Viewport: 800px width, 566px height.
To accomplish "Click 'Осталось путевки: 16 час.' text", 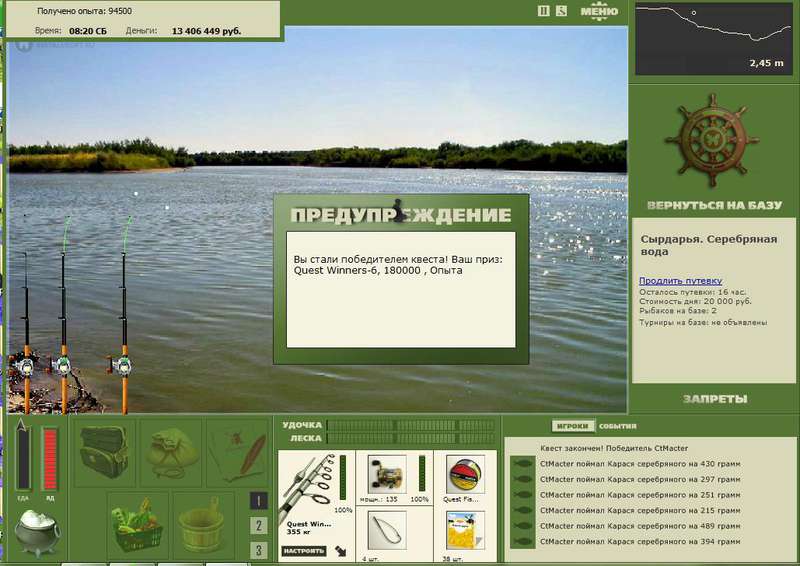I will pos(692,292).
